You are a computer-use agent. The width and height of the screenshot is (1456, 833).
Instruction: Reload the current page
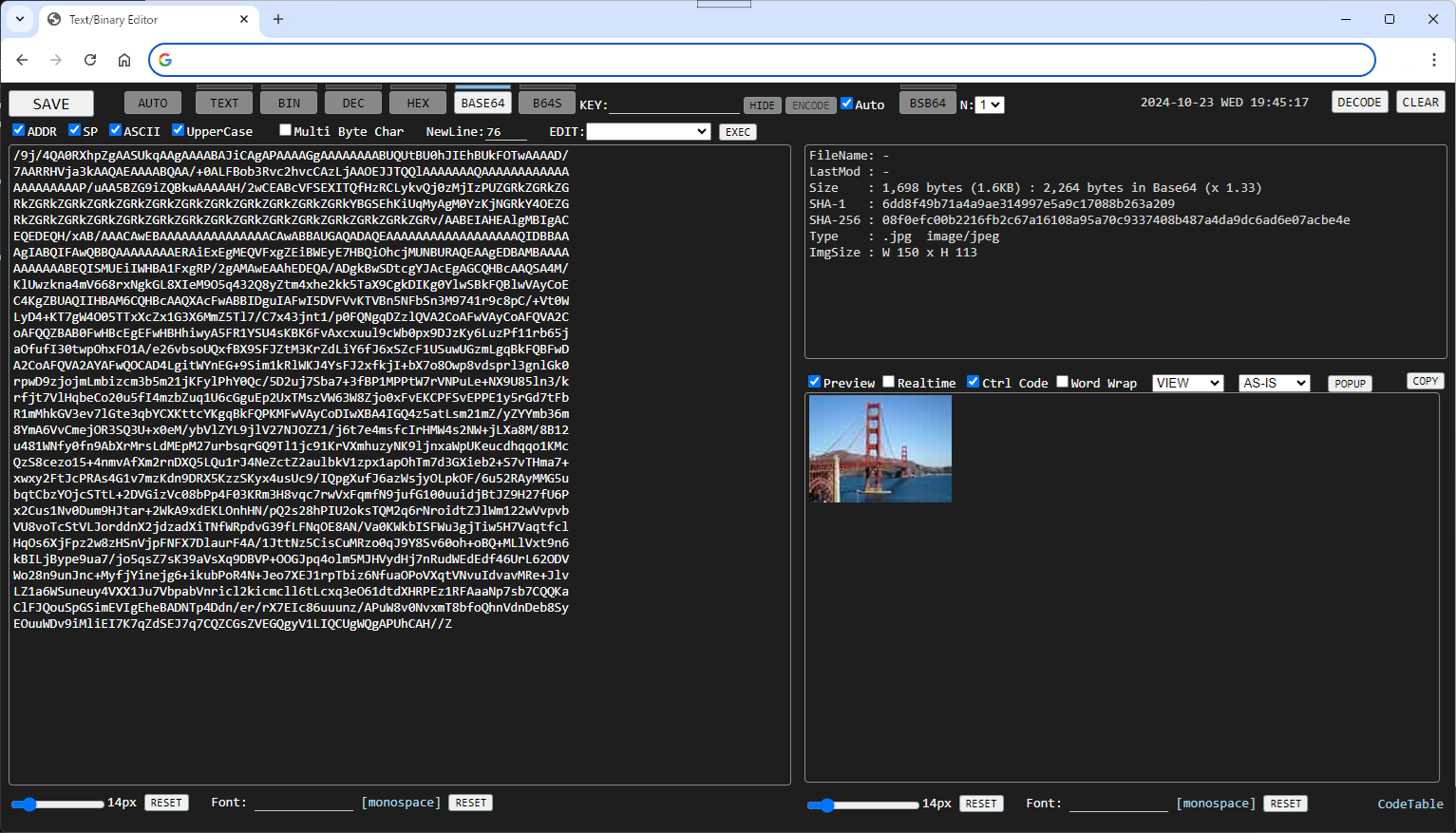tap(90, 60)
